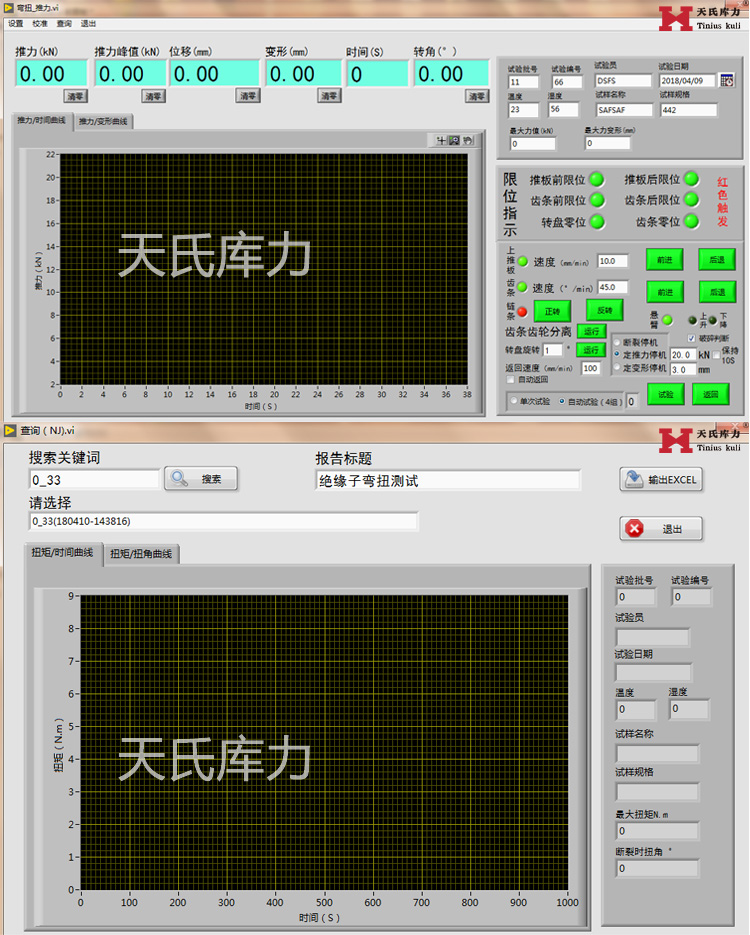Switch to the 扭矩/时间曲线 tab
750x935 pixels.
coord(63,553)
